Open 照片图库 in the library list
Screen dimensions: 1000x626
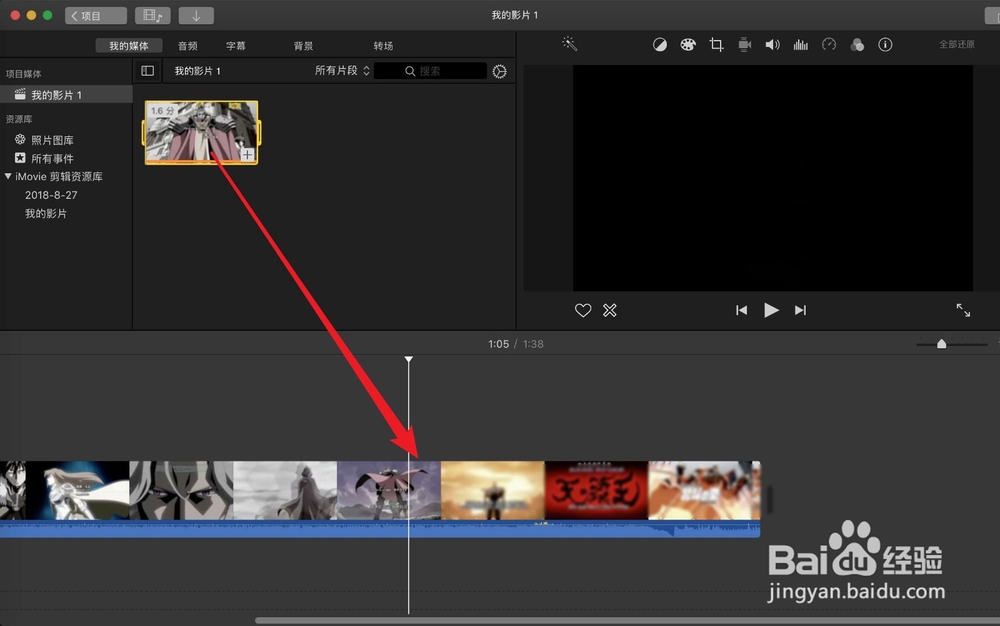coord(52,140)
